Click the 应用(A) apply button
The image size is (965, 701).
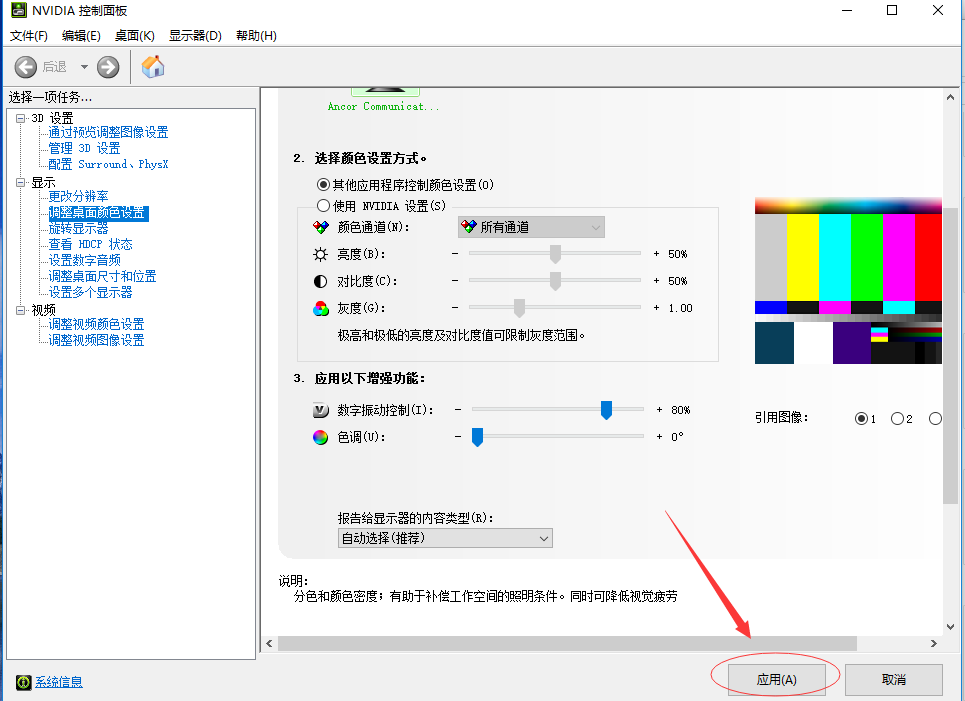(776, 679)
